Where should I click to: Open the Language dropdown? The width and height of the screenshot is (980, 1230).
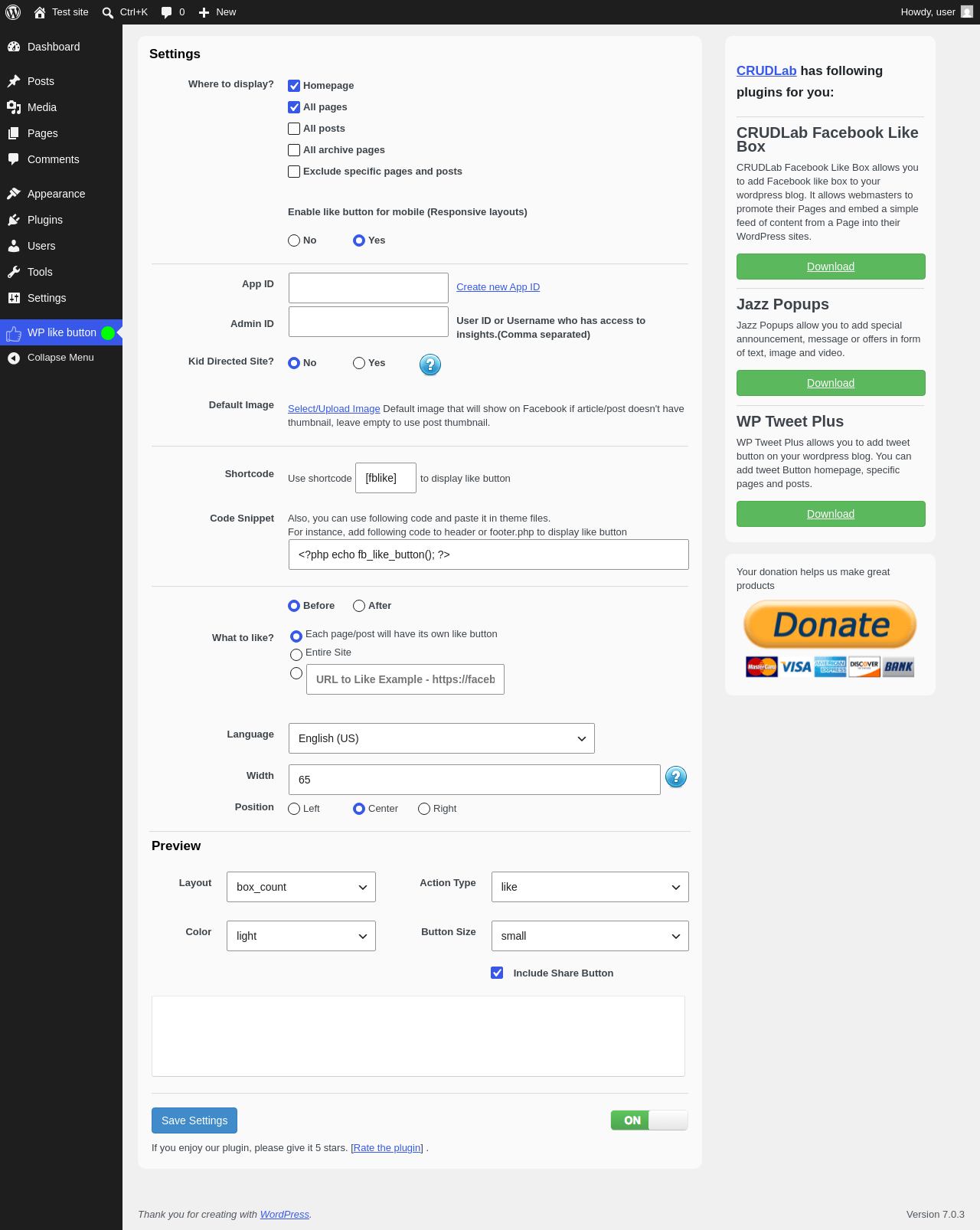click(x=442, y=738)
